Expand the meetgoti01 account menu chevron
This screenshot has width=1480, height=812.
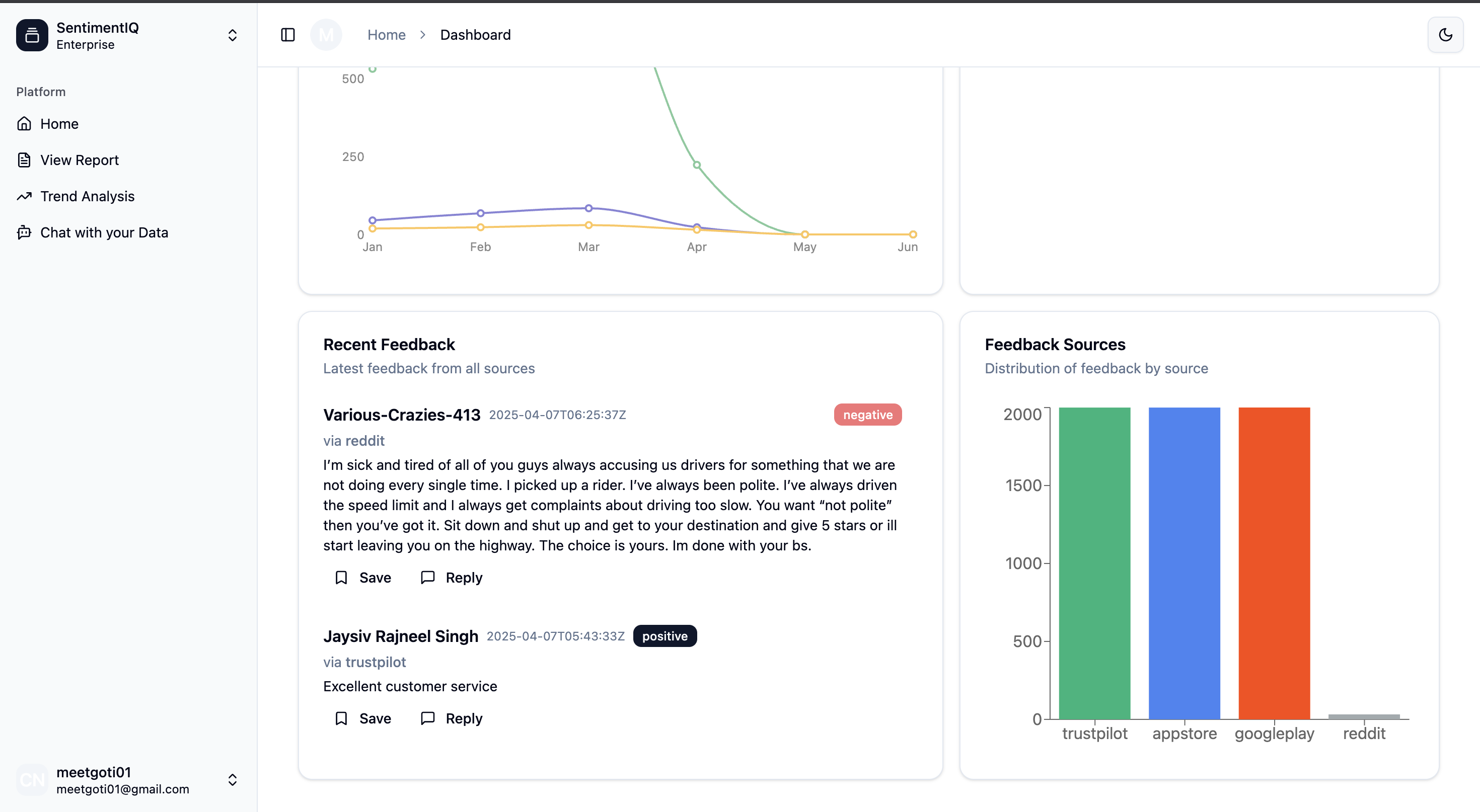click(x=232, y=780)
